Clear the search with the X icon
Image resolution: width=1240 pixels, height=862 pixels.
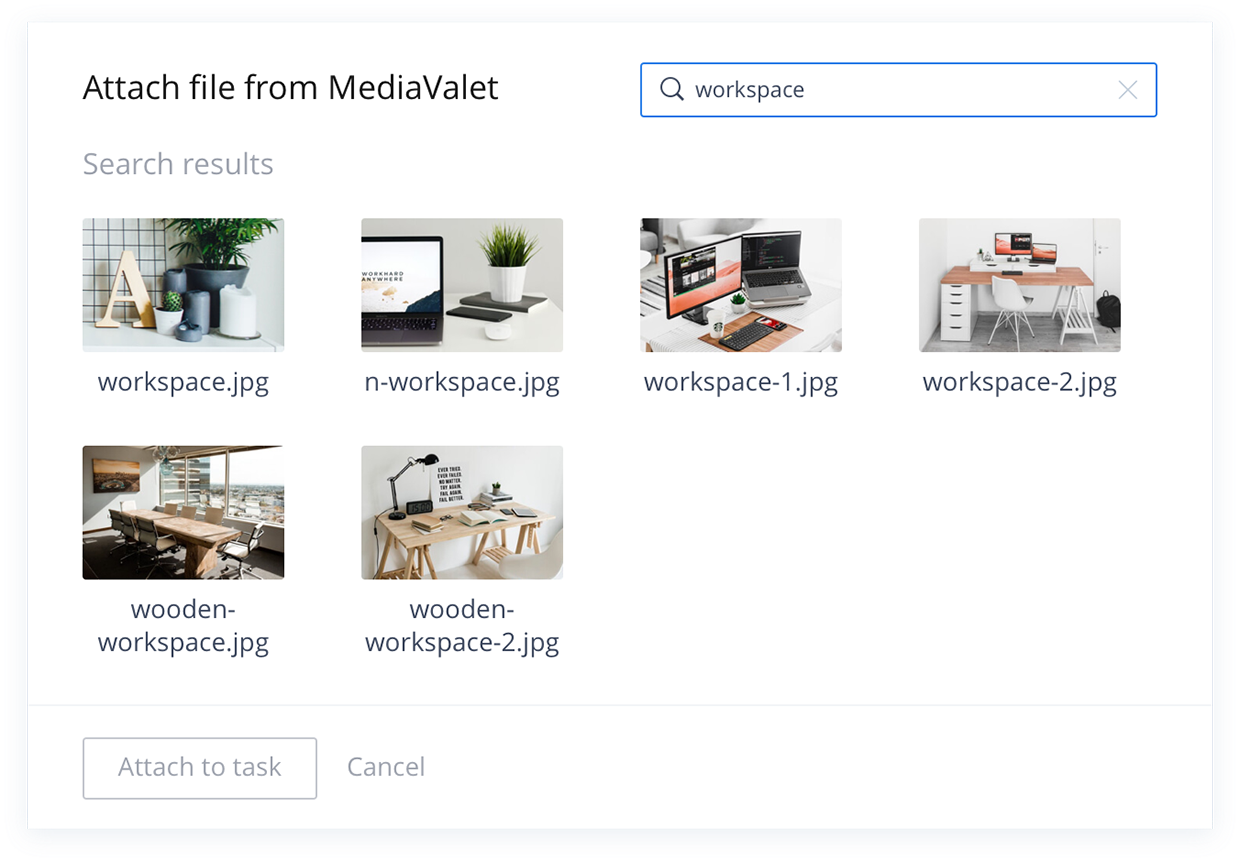[1127, 90]
